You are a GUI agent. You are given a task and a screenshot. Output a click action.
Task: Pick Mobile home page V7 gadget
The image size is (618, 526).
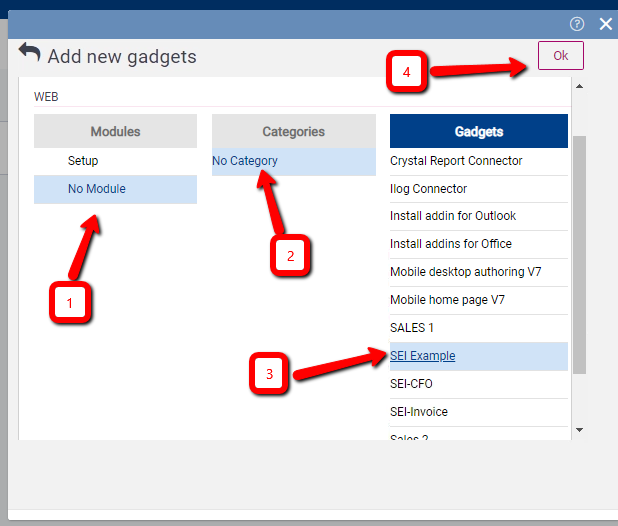tap(450, 300)
